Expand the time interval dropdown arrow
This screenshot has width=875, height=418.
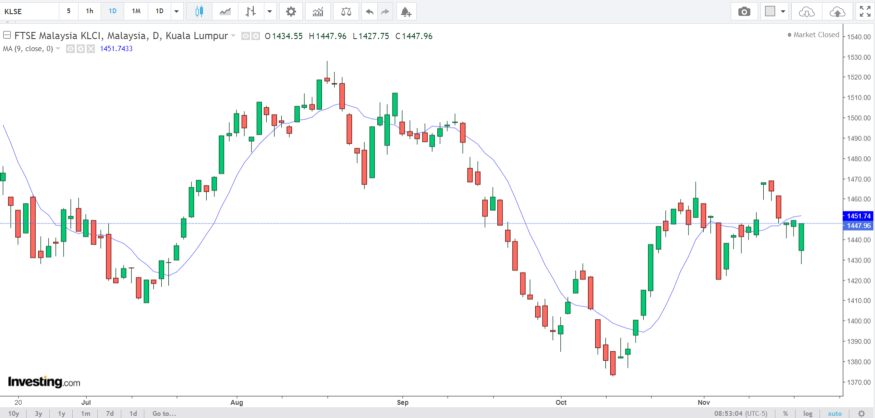(177, 11)
